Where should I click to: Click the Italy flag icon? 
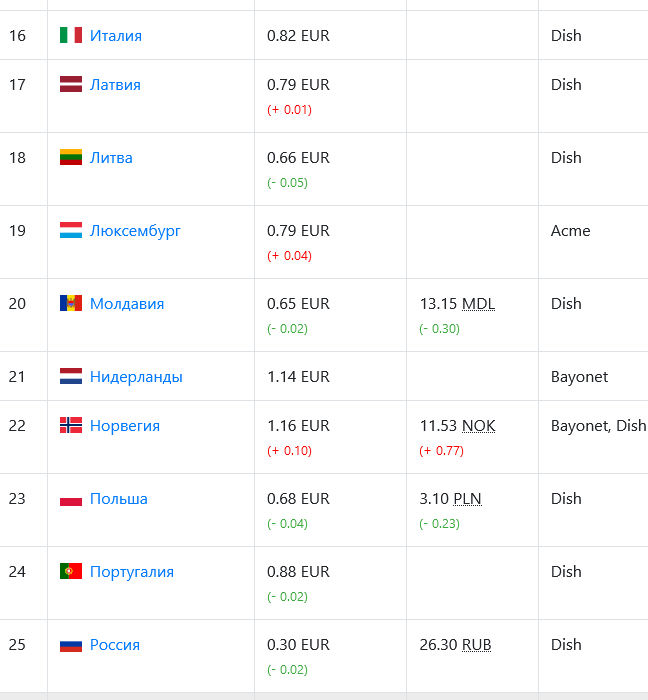pyautogui.click(x=71, y=35)
